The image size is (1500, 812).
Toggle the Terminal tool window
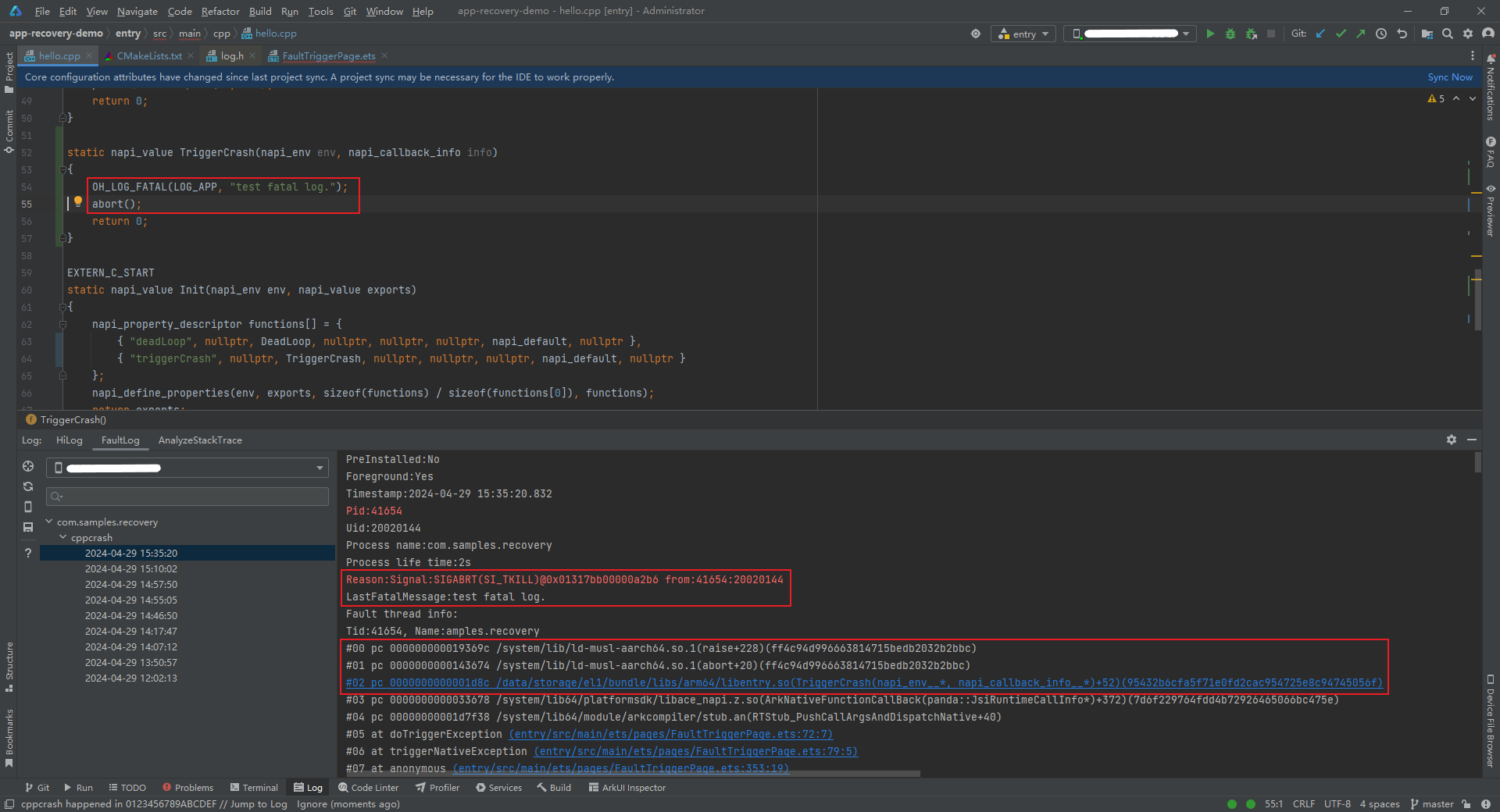coord(254,788)
